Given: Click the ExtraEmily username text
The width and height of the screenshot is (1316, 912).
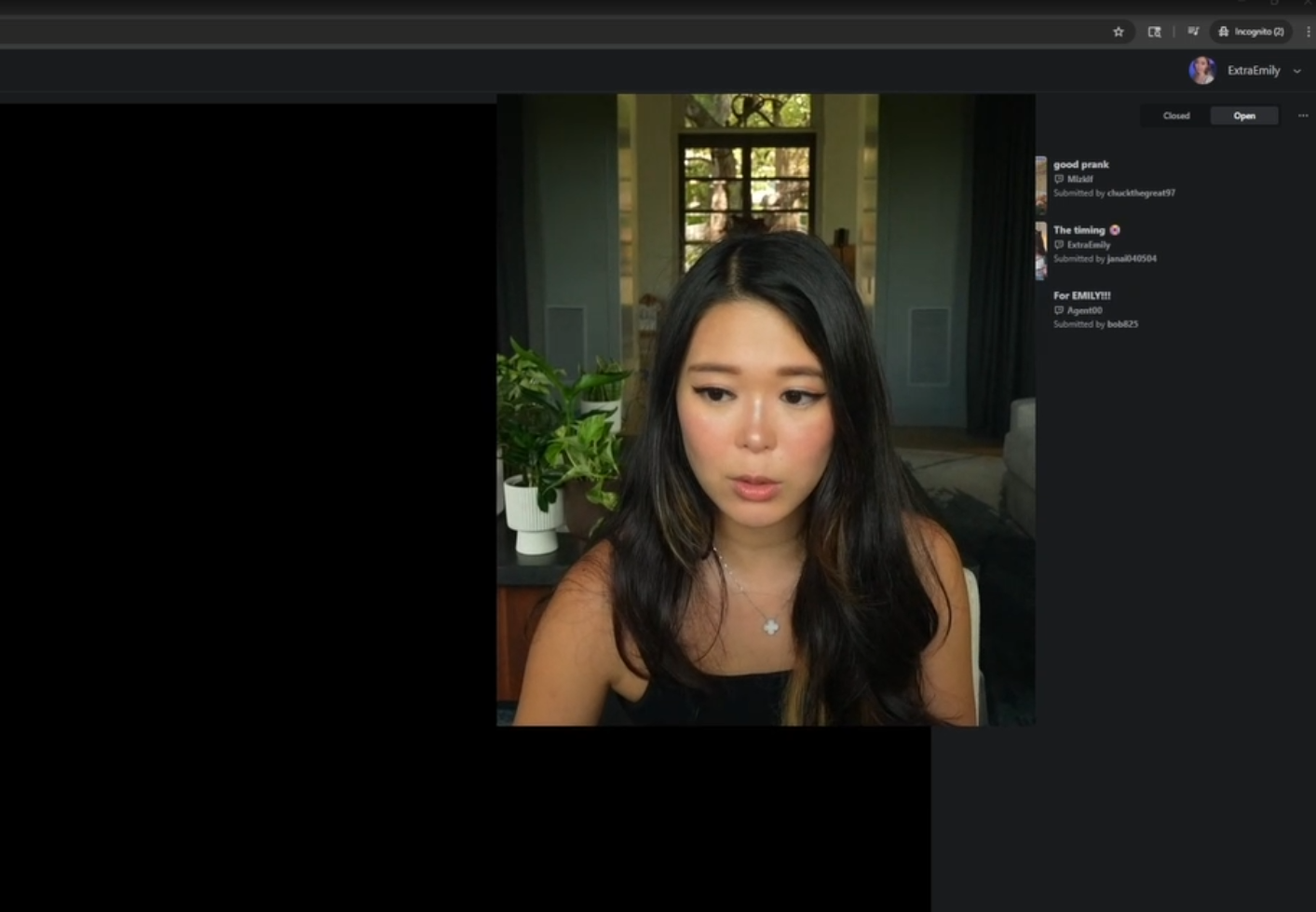Looking at the screenshot, I should pyautogui.click(x=1254, y=71).
